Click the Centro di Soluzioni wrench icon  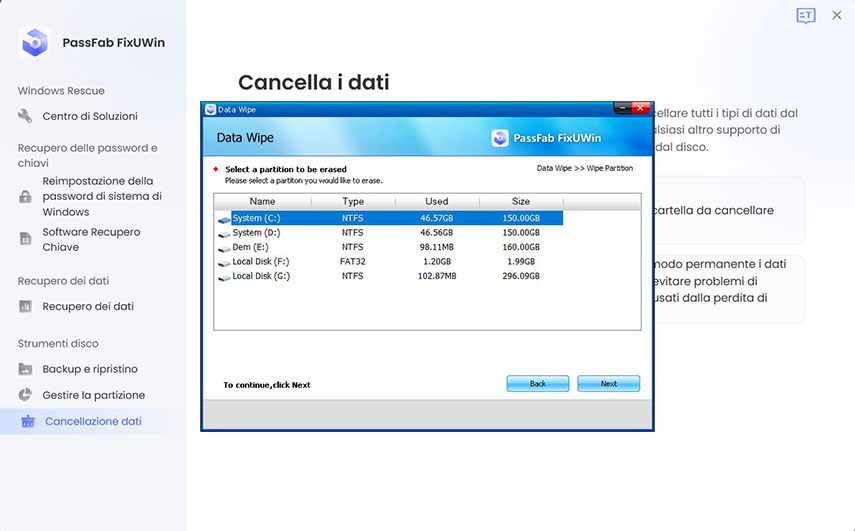(x=26, y=116)
